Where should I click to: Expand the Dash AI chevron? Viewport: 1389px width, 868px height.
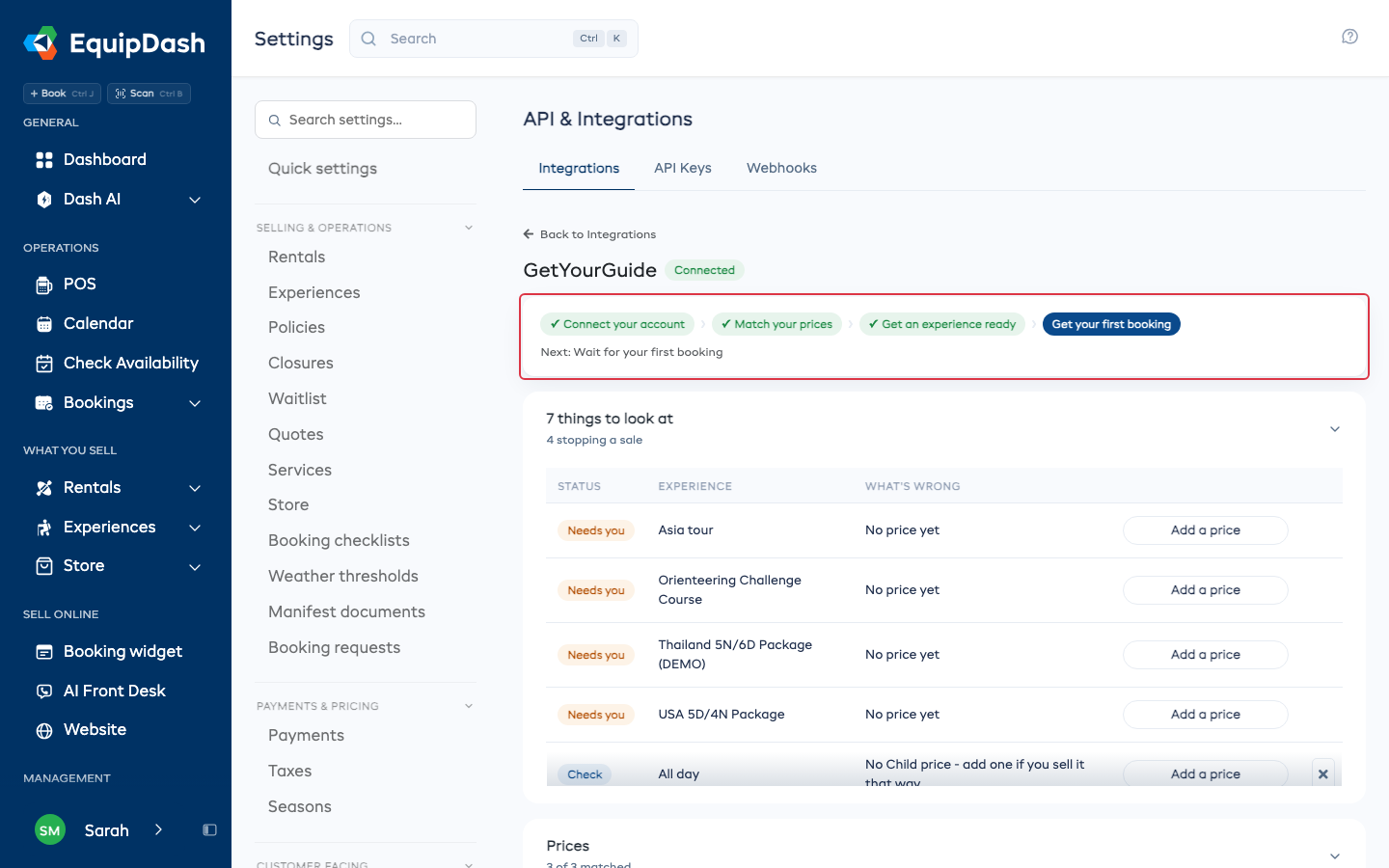[195, 201]
